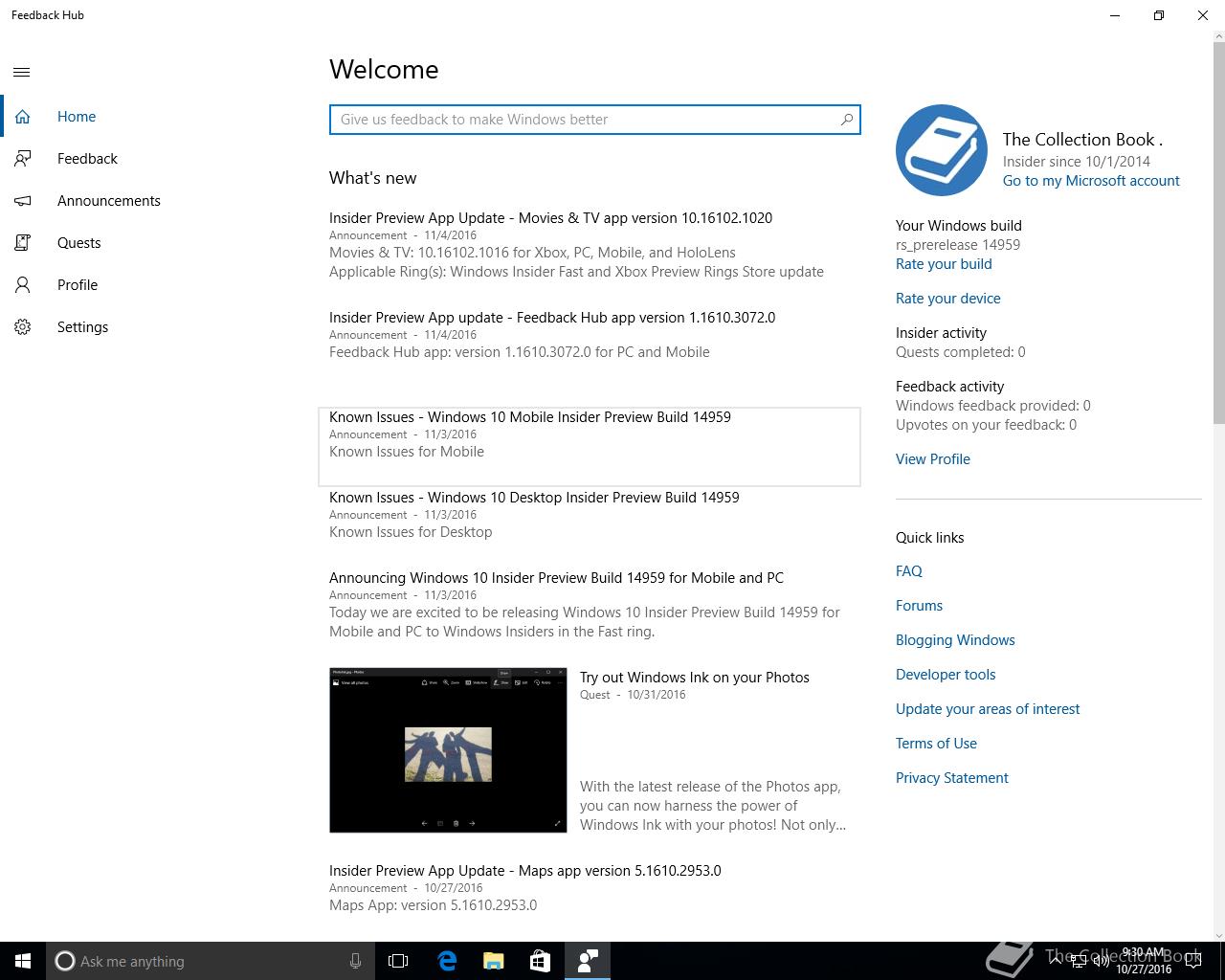Click The Collection Book profile name
The height and width of the screenshot is (980, 1225).
pos(1082,140)
